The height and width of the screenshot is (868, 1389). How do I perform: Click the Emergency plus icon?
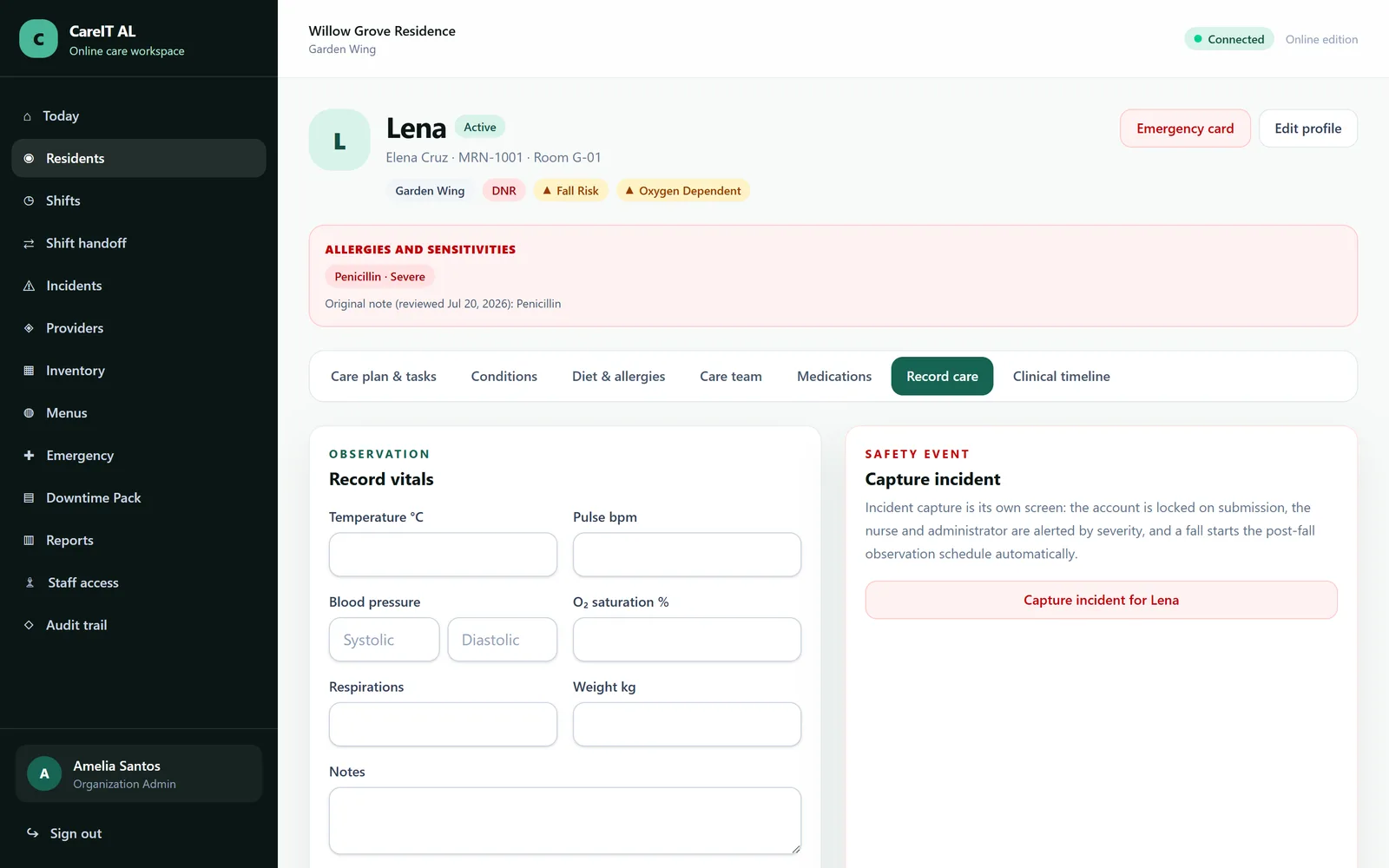click(x=29, y=455)
